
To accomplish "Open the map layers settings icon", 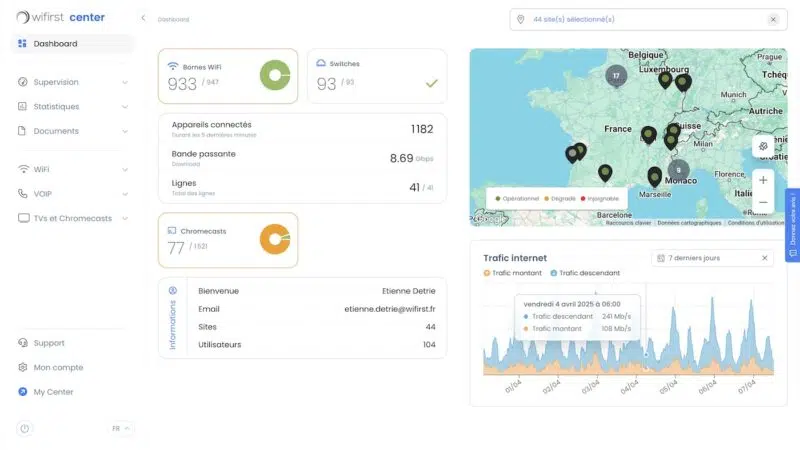I will [763, 146].
